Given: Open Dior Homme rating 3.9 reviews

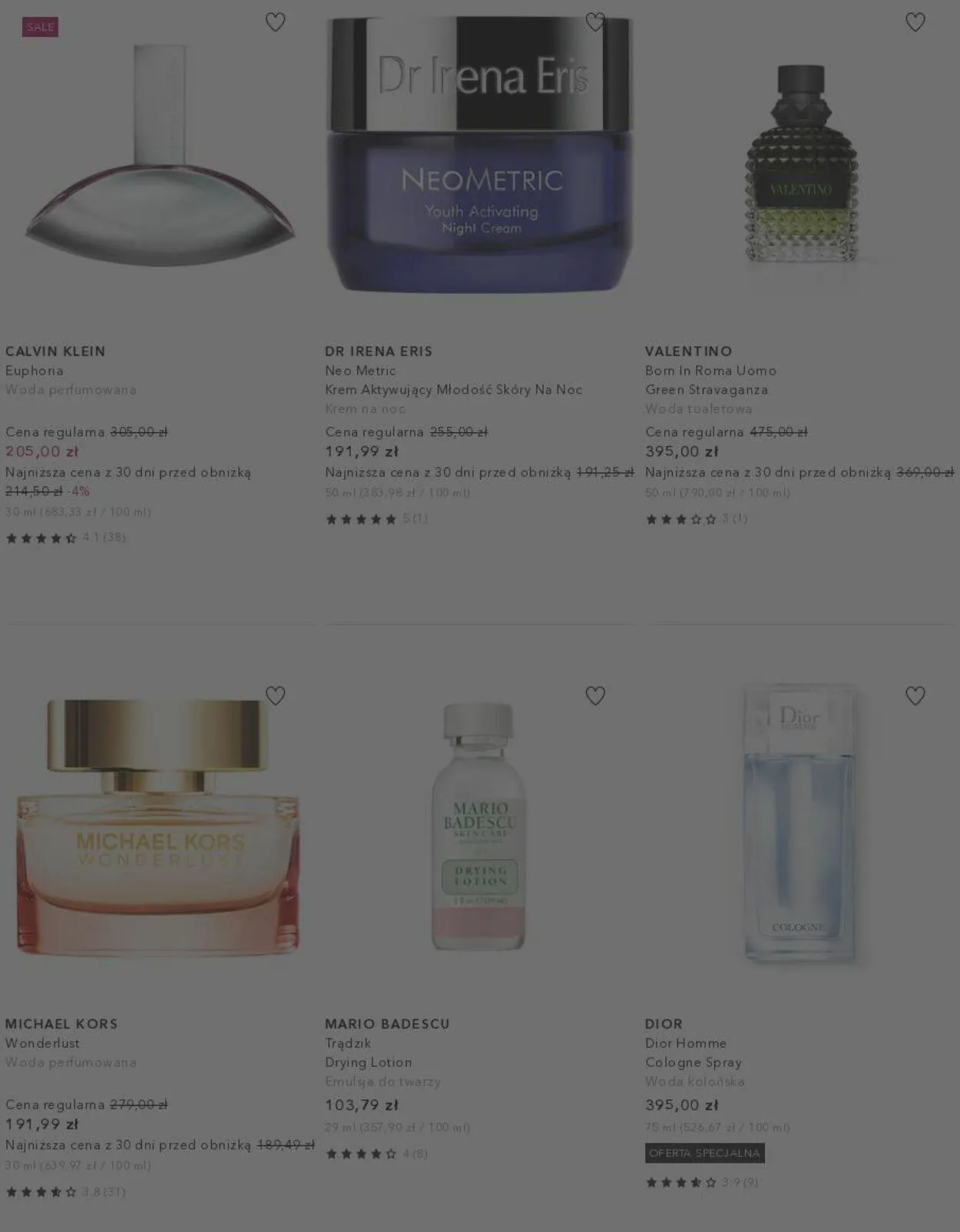Looking at the screenshot, I should (702, 1182).
